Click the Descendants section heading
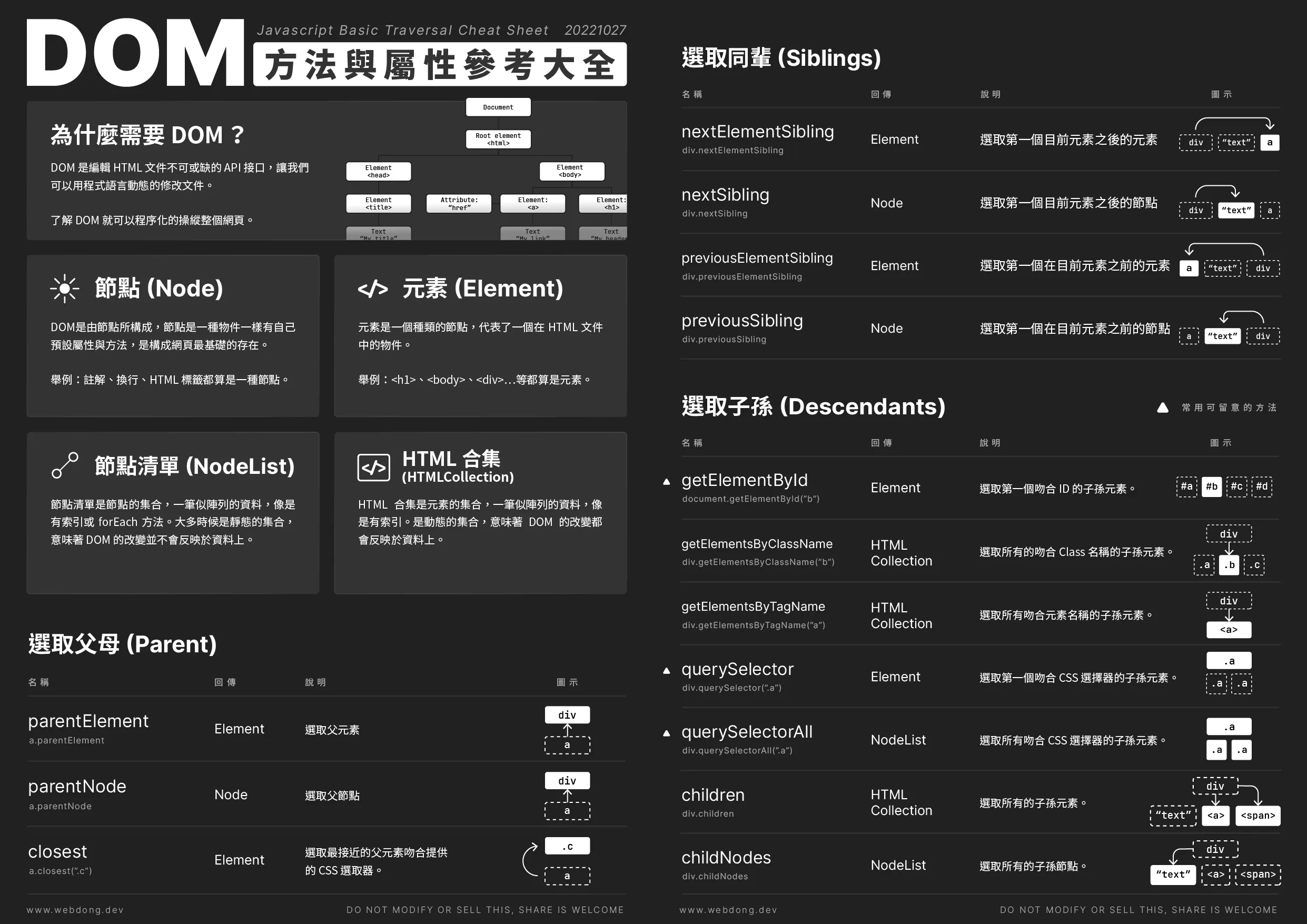The image size is (1307, 924). coord(814,406)
